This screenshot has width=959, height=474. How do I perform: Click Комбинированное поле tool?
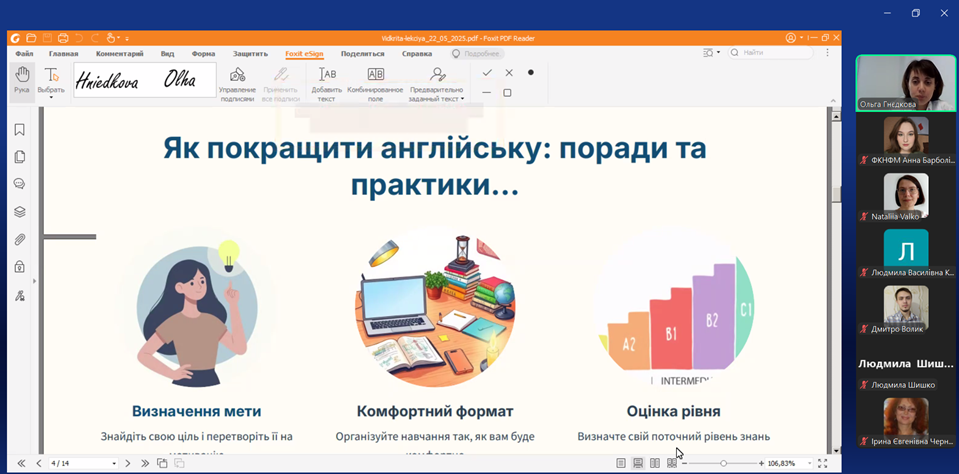375,84
